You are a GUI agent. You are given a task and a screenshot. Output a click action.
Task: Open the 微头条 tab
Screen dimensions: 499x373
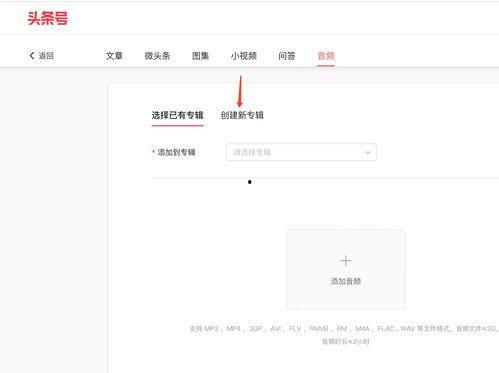(157, 56)
